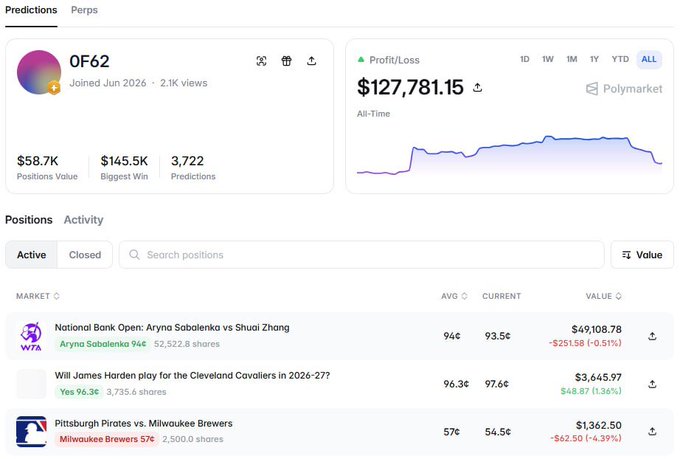Open Pittsburgh Pirates vs. Milwaukee Brewers market

coord(144,423)
